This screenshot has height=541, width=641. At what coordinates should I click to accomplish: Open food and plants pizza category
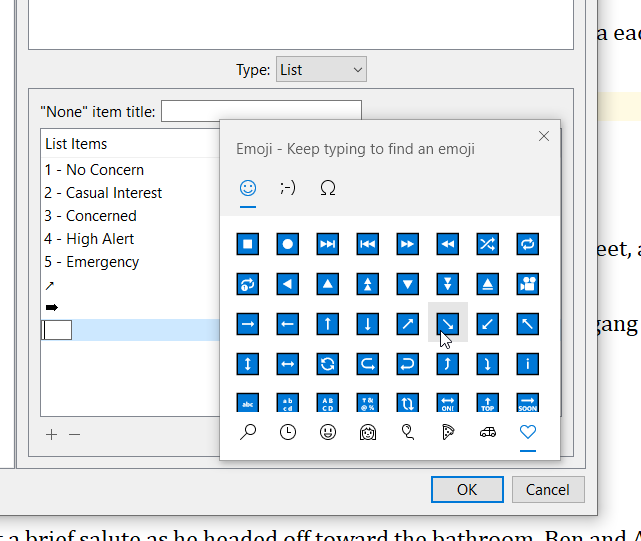(448, 432)
